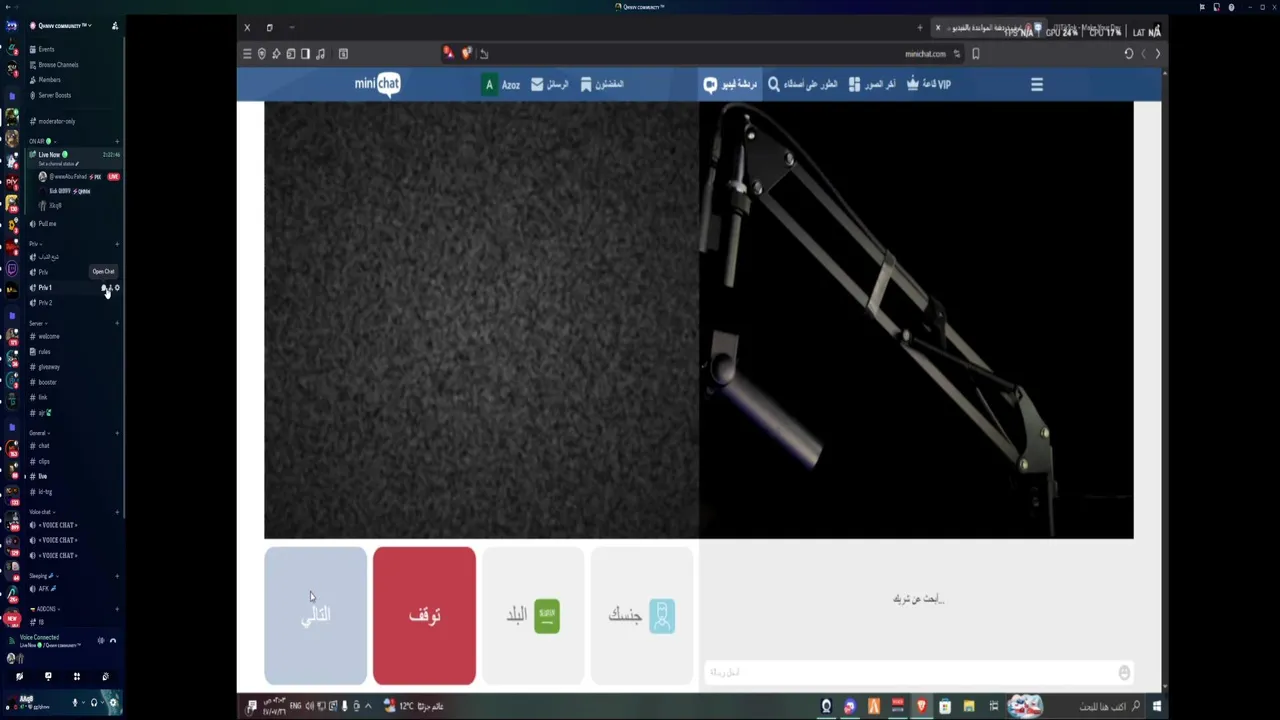Click the minichat.com address bar
1280x720 pixels.
coord(925,54)
